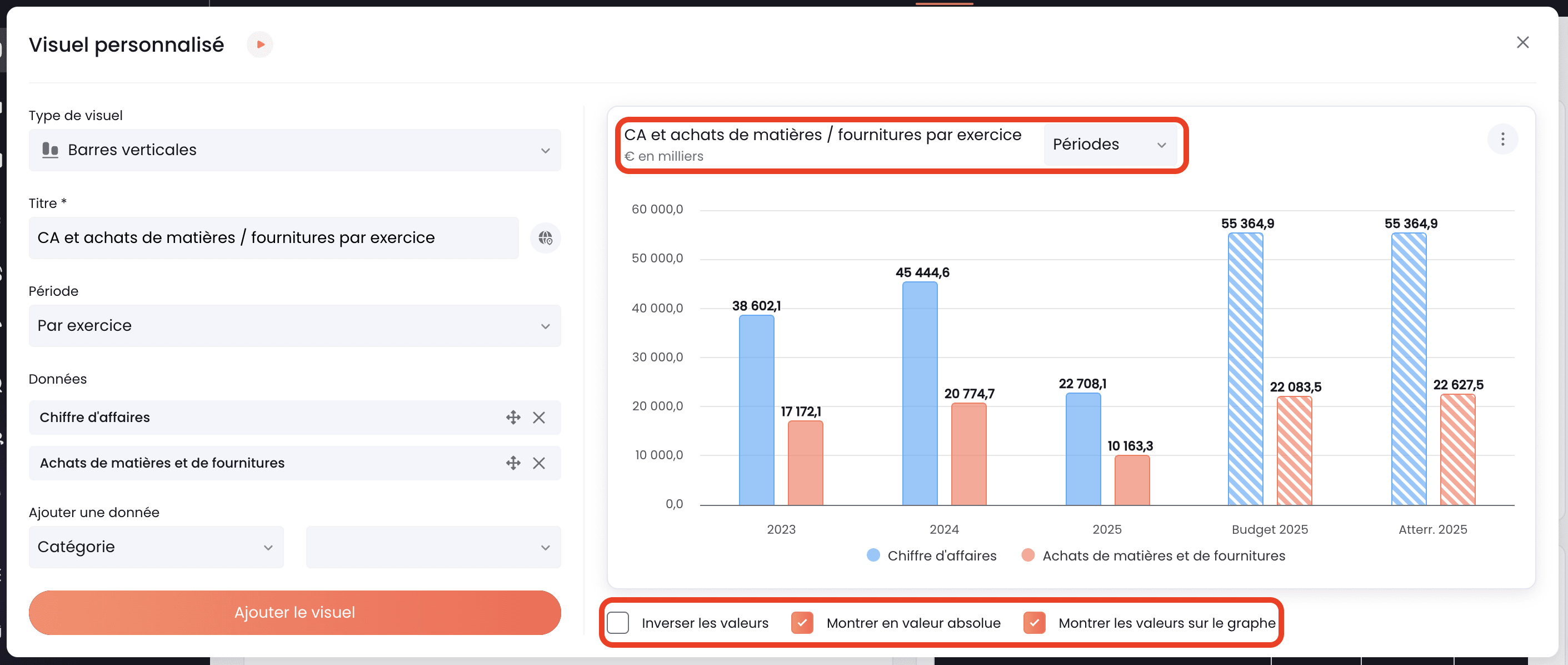Click the chart title text in preview
This screenshot has width=1568, height=665.
tap(822, 135)
